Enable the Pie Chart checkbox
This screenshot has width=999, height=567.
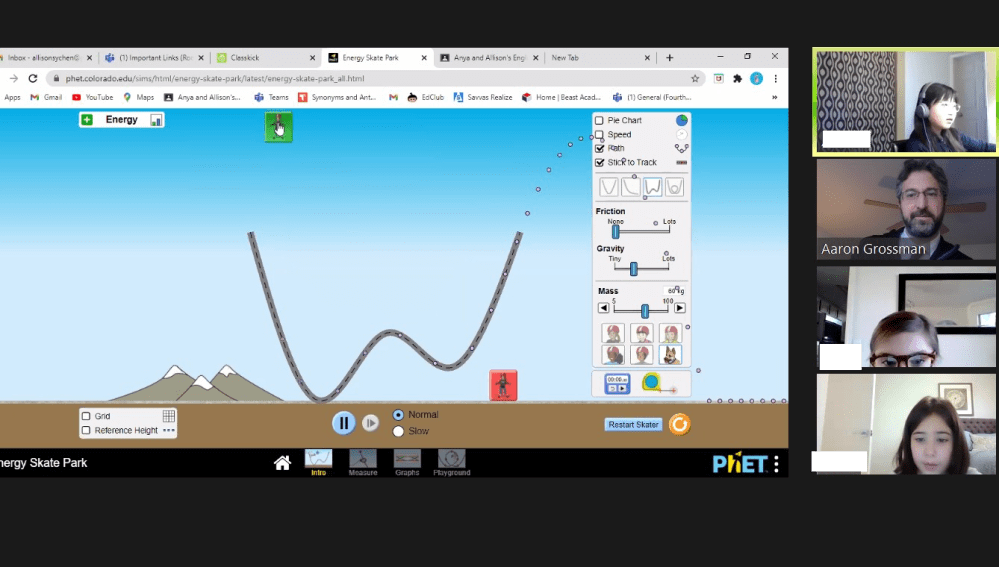point(600,120)
